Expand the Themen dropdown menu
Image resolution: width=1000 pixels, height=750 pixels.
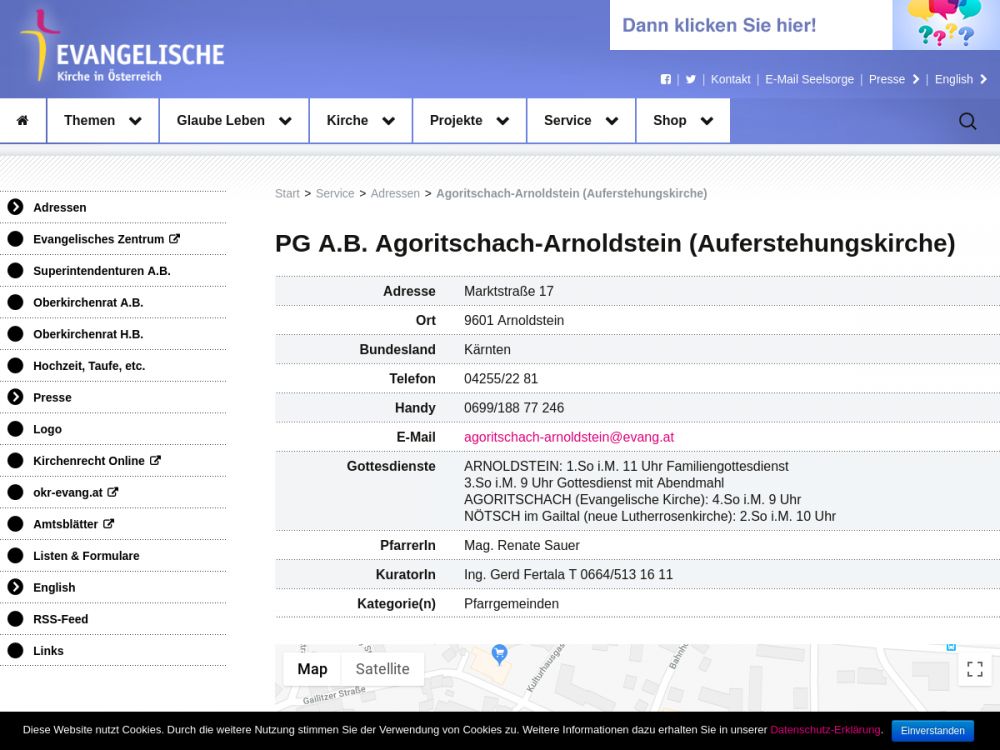tap(102, 121)
